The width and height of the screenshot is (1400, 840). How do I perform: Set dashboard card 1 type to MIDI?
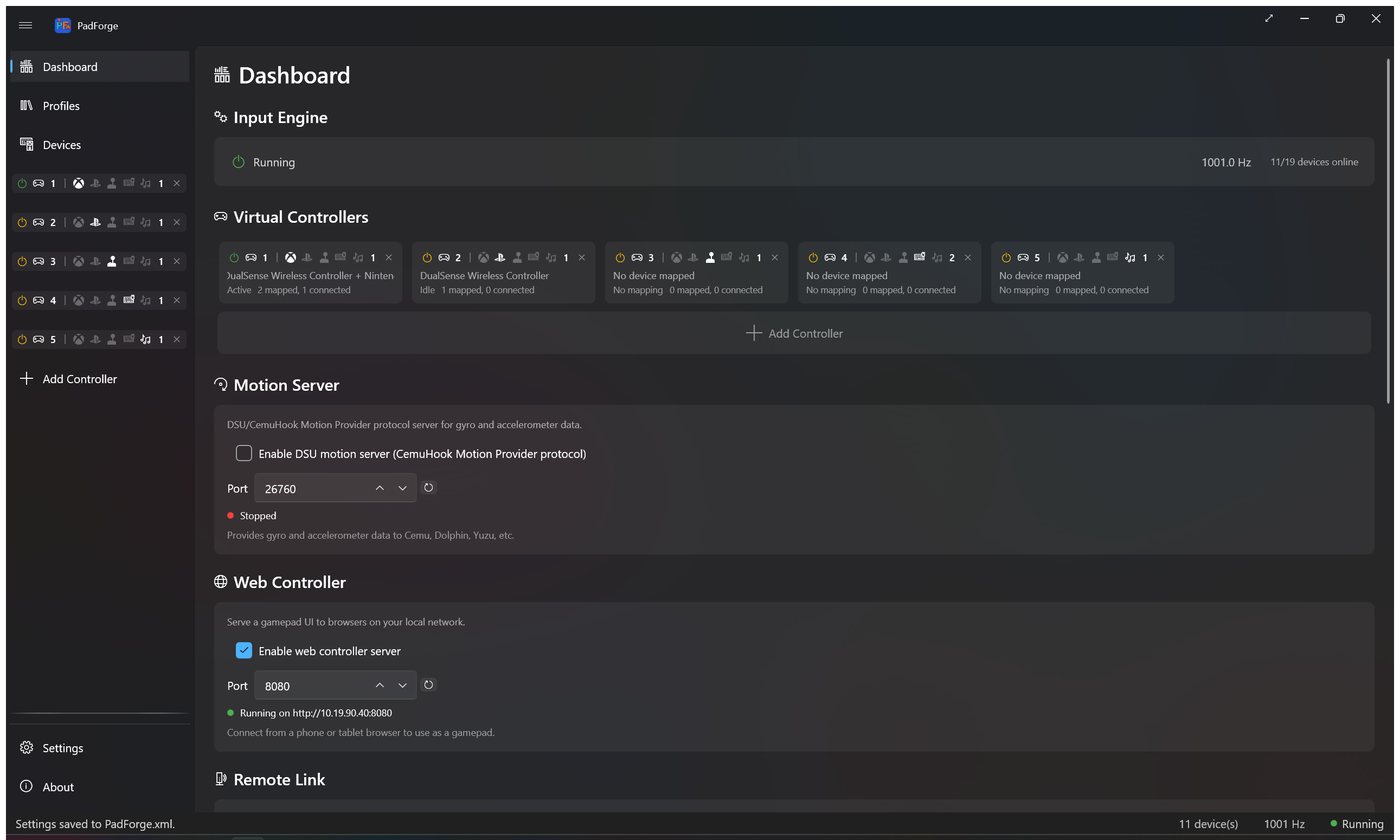click(x=358, y=257)
